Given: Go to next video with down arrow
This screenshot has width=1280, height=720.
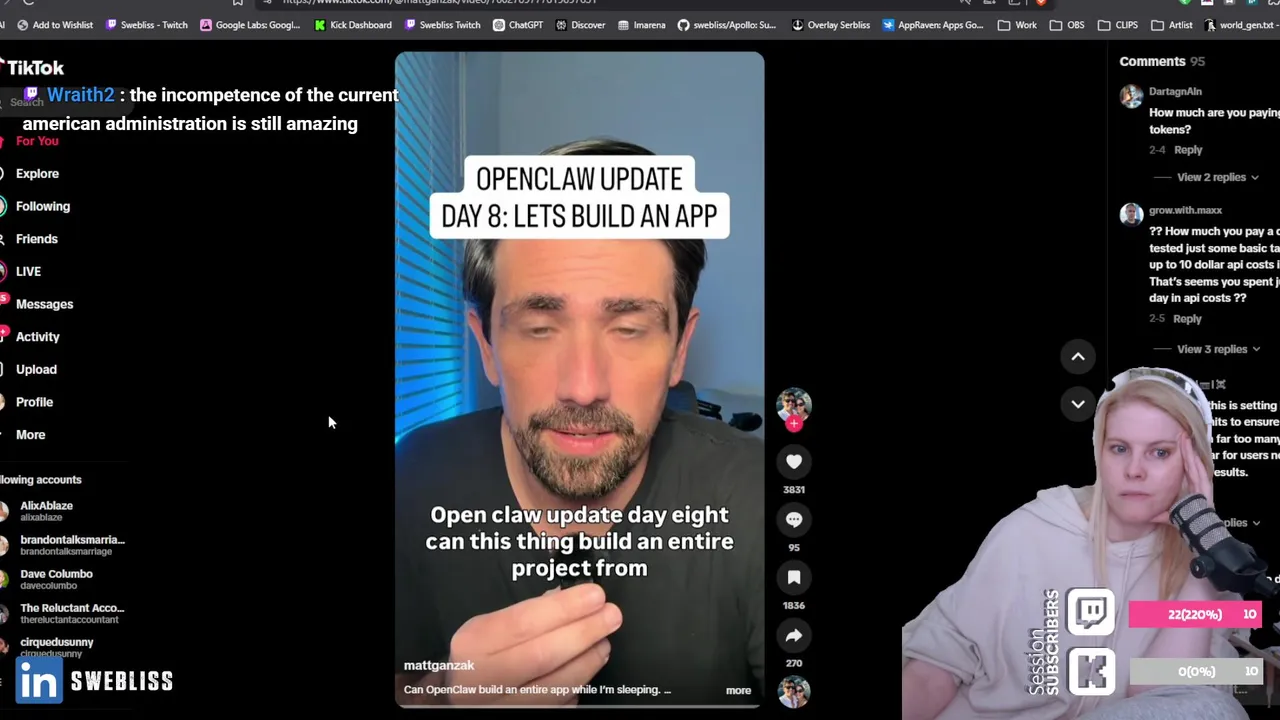Looking at the screenshot, I should click(x=1078, y=404).
